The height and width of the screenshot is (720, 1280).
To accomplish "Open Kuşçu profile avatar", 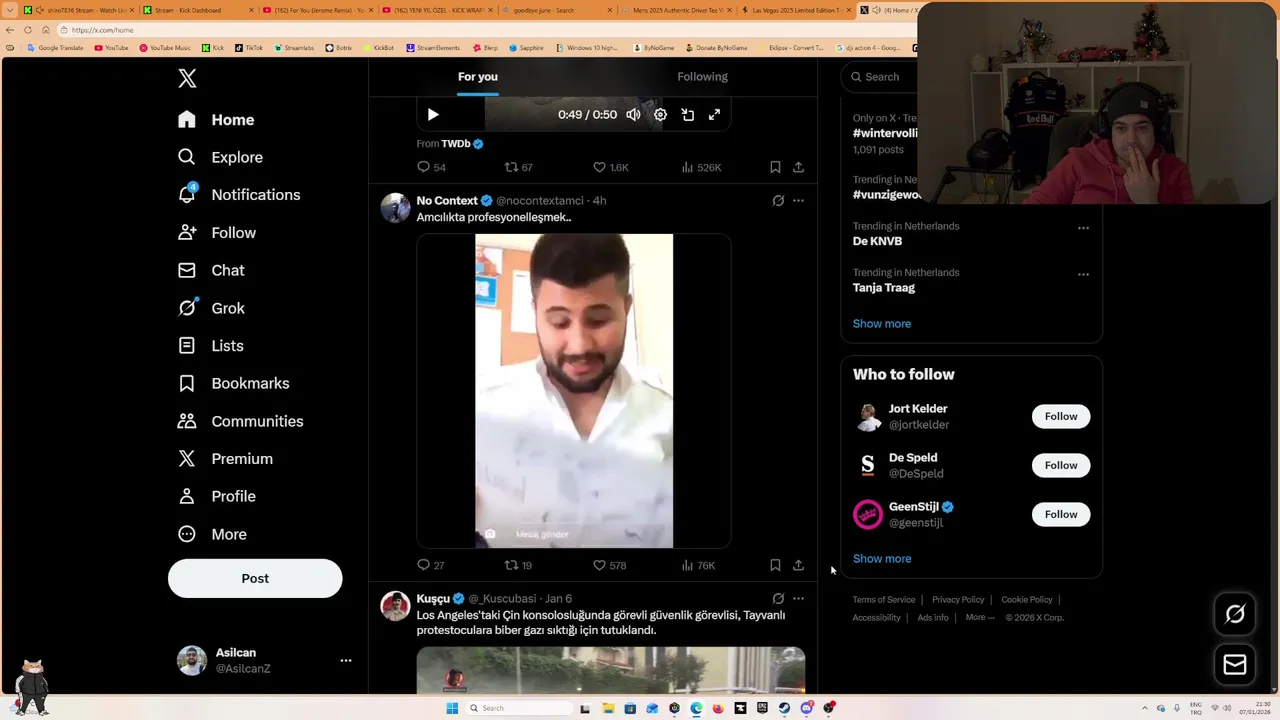I will [x=396, y=606].
